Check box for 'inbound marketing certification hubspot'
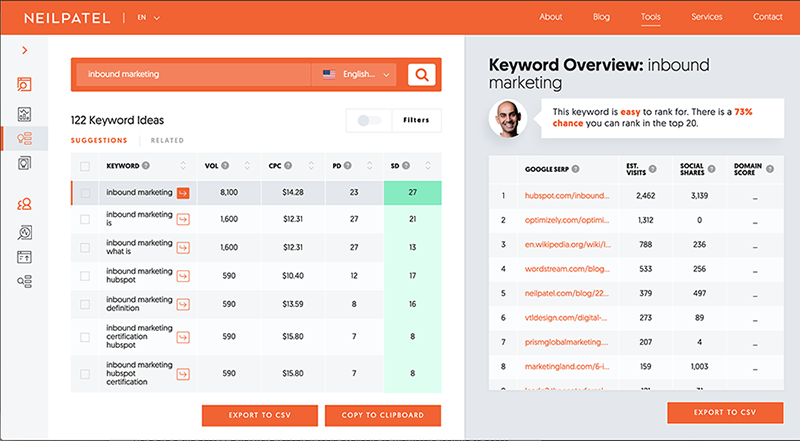800x441 pixels. [85, 337]
